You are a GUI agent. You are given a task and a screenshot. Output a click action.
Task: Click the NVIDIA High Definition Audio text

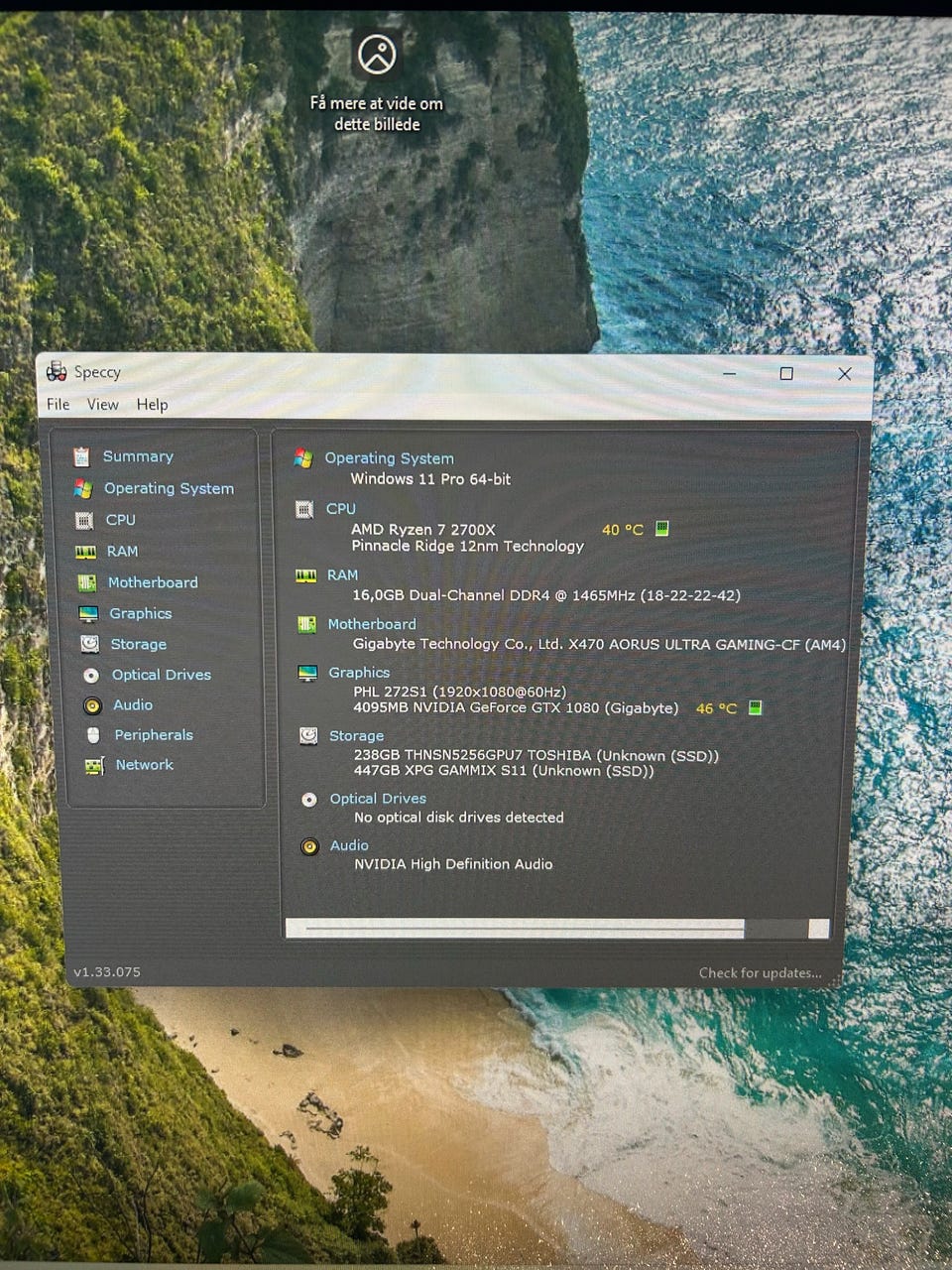tap(453, 864)
